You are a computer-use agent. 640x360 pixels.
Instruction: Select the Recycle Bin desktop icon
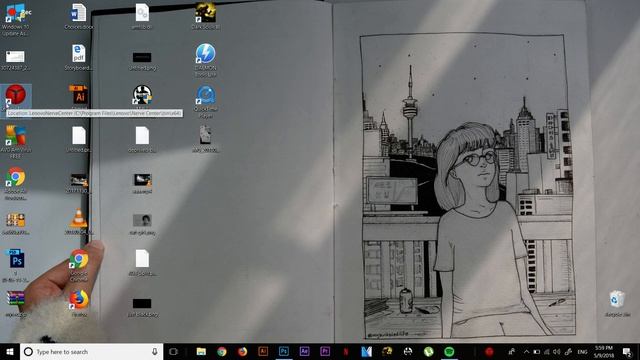[x=617, y=304]
